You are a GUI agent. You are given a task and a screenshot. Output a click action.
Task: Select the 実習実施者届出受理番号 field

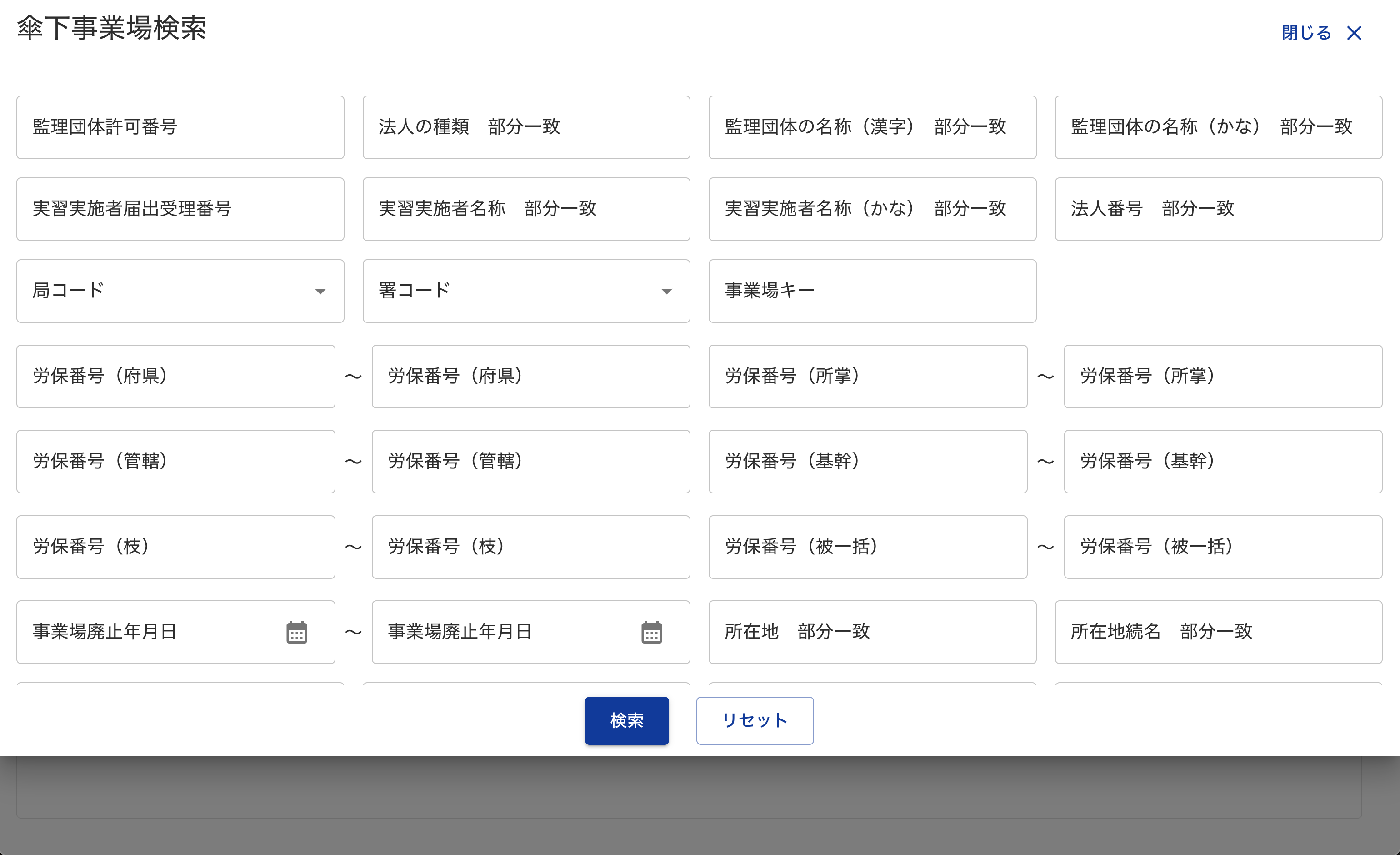(180, 209)
